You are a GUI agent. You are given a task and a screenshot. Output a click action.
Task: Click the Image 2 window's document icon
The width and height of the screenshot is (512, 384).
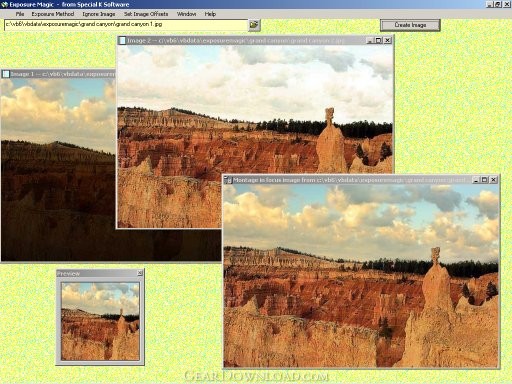[122, 40]
